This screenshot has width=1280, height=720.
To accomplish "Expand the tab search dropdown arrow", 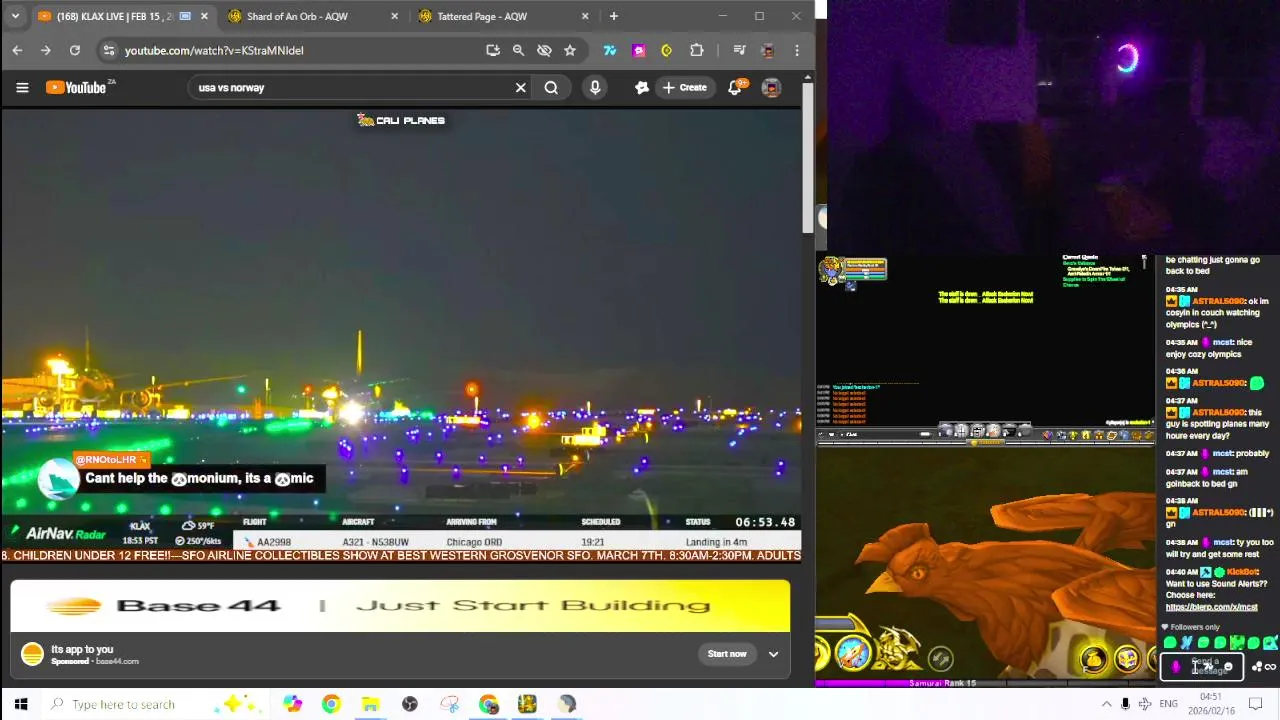I will [15, 16].
